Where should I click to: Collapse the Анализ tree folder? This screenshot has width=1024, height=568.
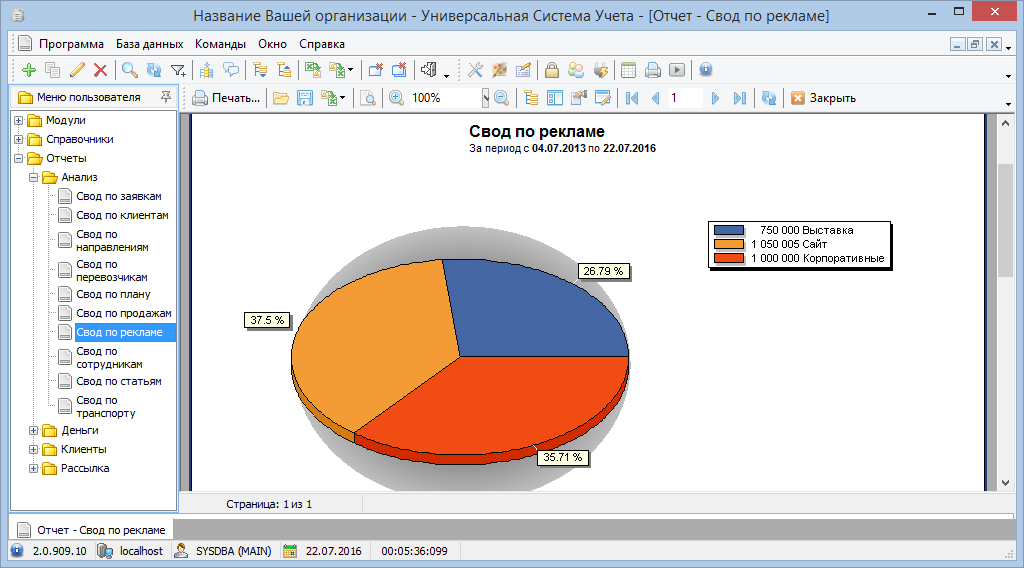pos(34,177)
